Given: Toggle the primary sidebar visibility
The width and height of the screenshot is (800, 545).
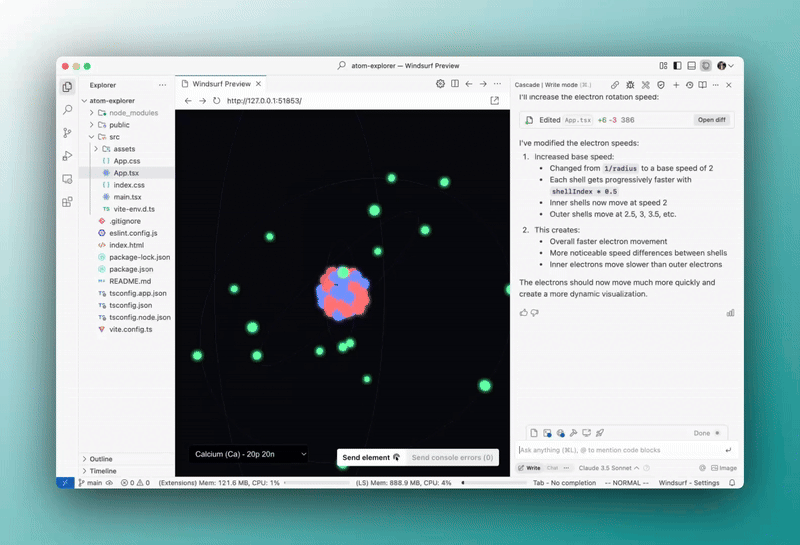Looking at the screenshot, I should click(678, 66).
